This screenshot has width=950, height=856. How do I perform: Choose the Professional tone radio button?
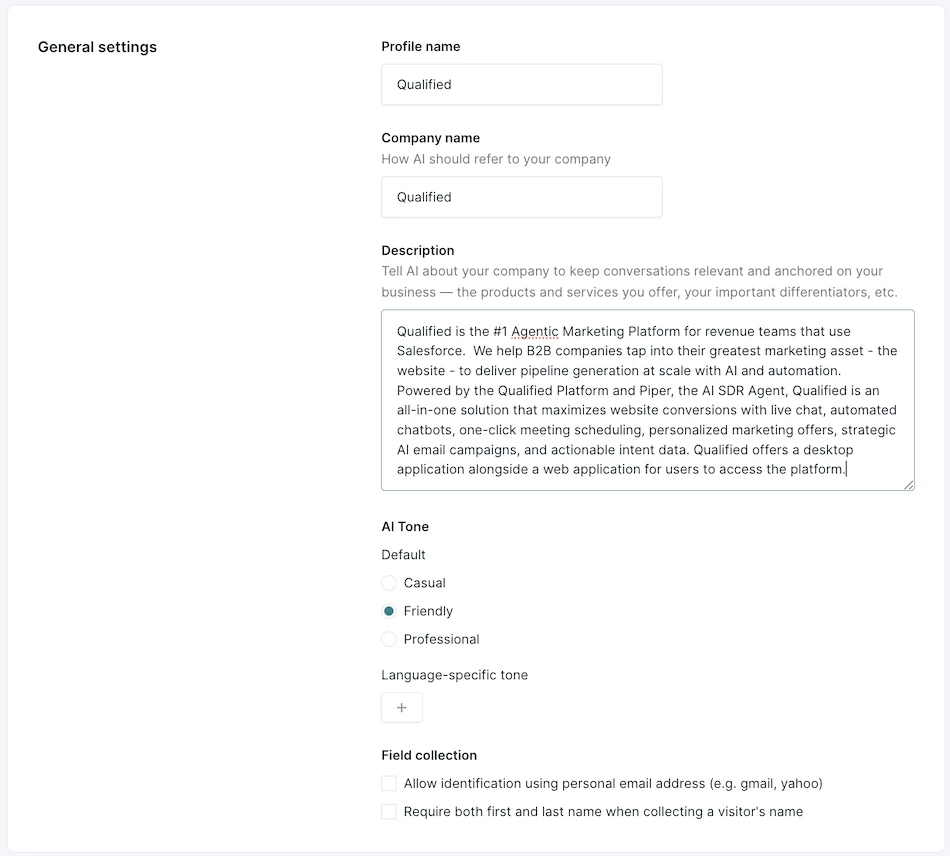pyautogui.click(x=389, y=639)
